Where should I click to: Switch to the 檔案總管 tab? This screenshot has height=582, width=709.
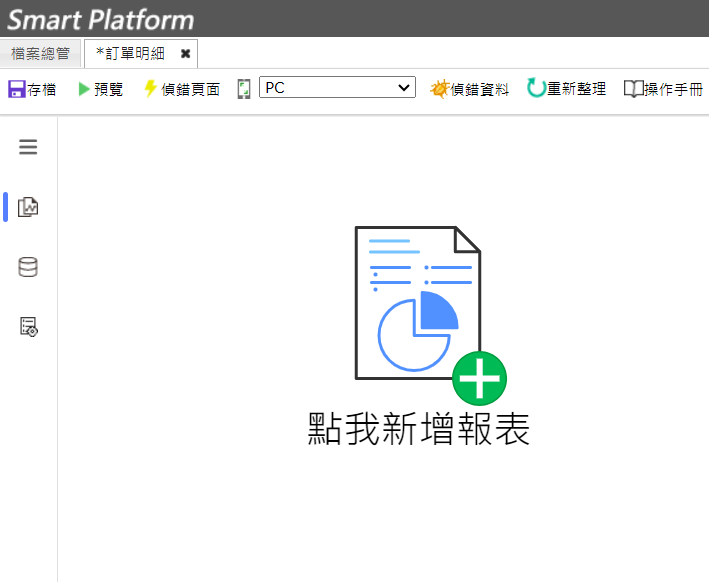(x=40, y=53)
